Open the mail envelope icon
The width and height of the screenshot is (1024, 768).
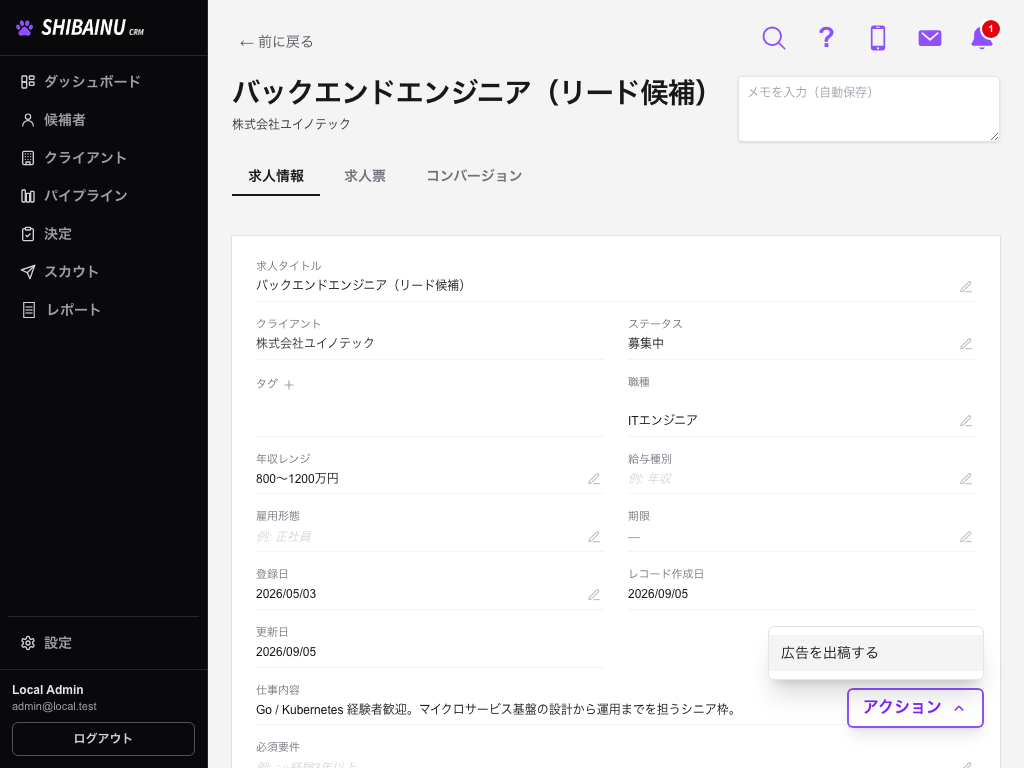929,38
